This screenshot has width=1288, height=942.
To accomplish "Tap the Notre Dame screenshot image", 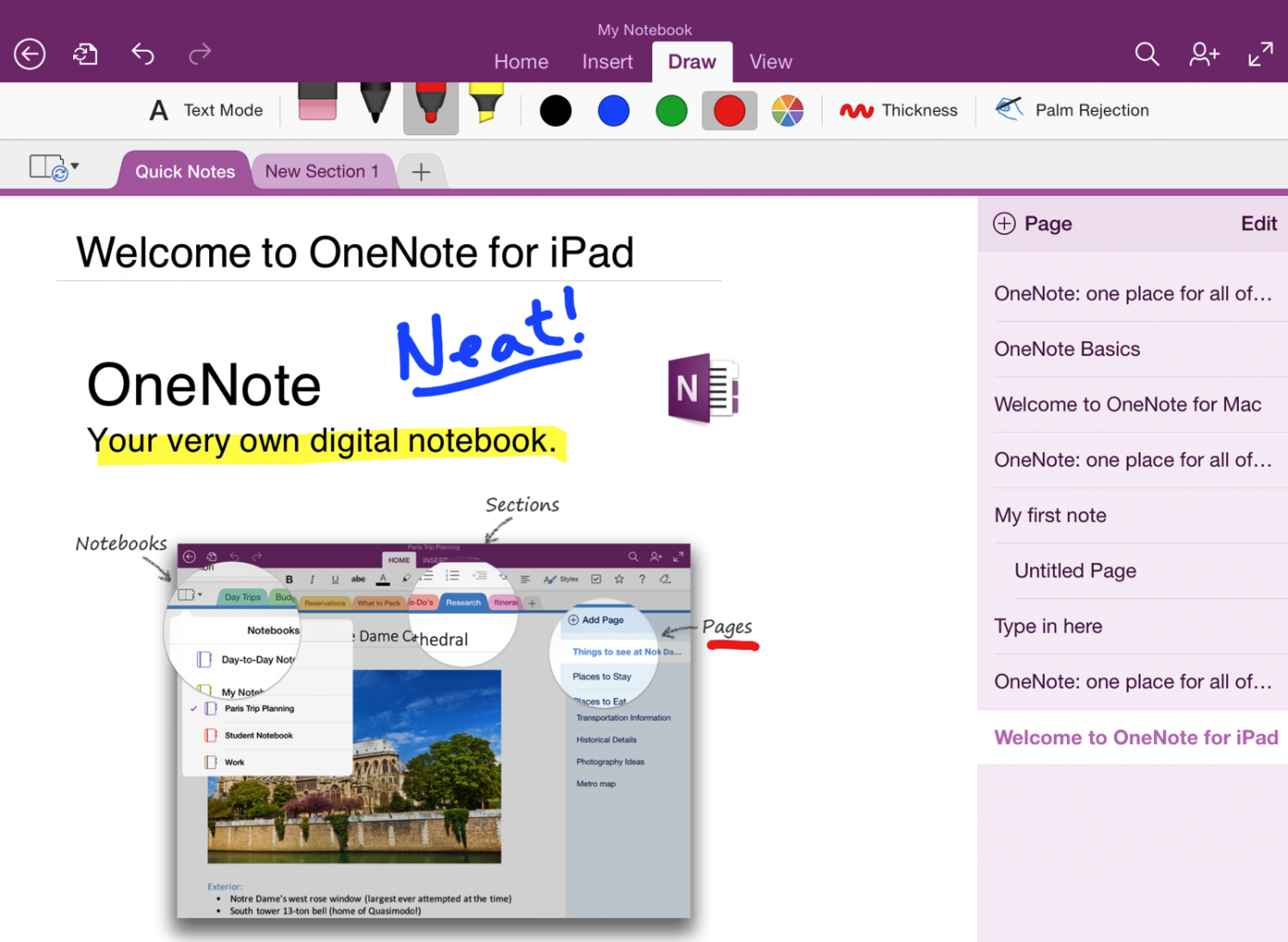I will pos(433,730).
